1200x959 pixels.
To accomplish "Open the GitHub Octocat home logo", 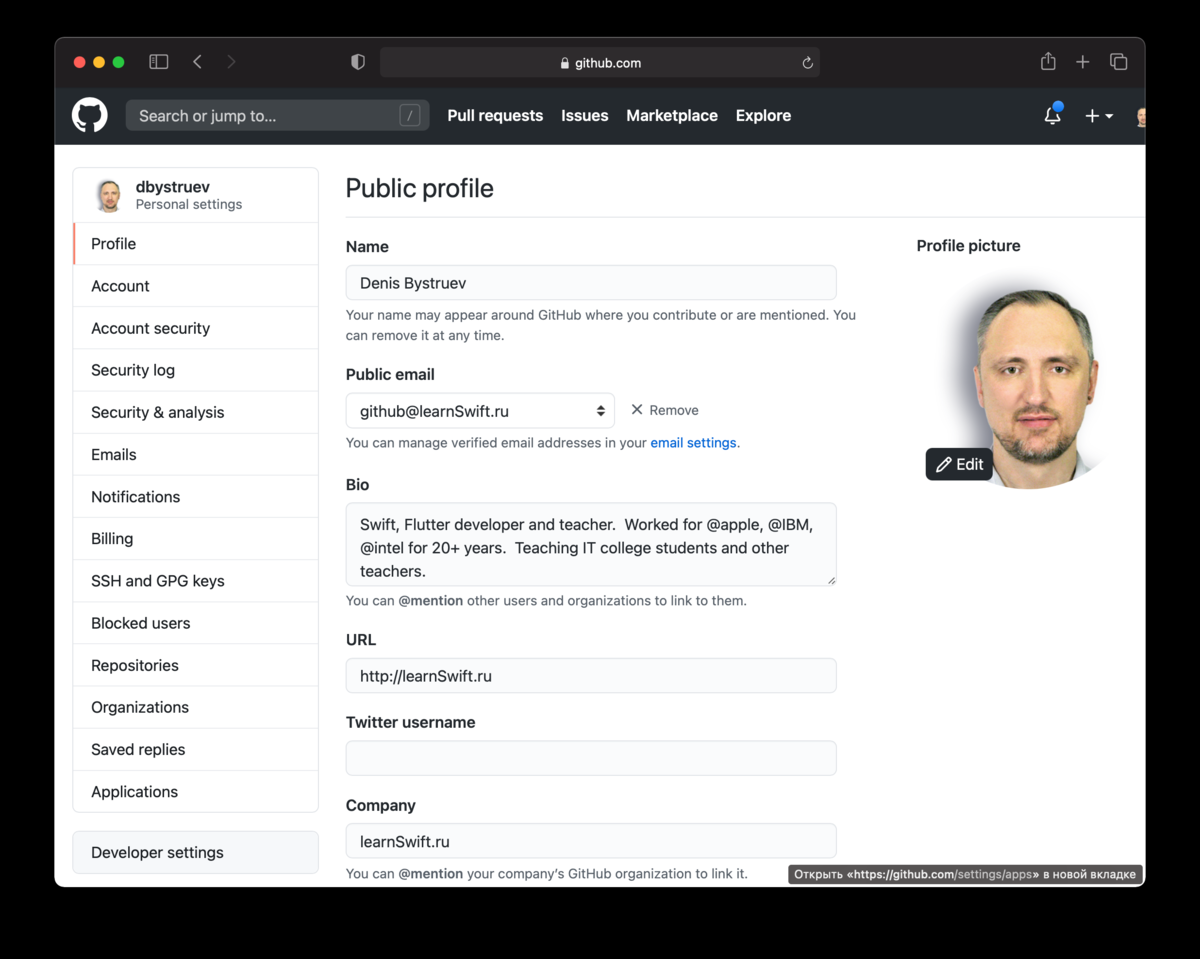I will tap(90, 116).
